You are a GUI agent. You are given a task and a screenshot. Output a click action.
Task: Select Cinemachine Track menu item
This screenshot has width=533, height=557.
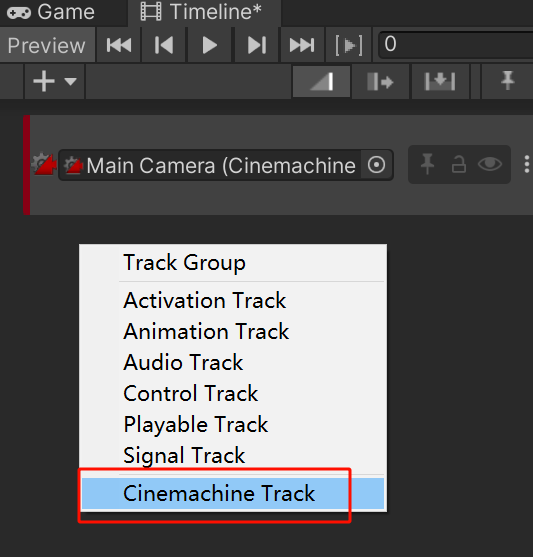coord(233,493)
